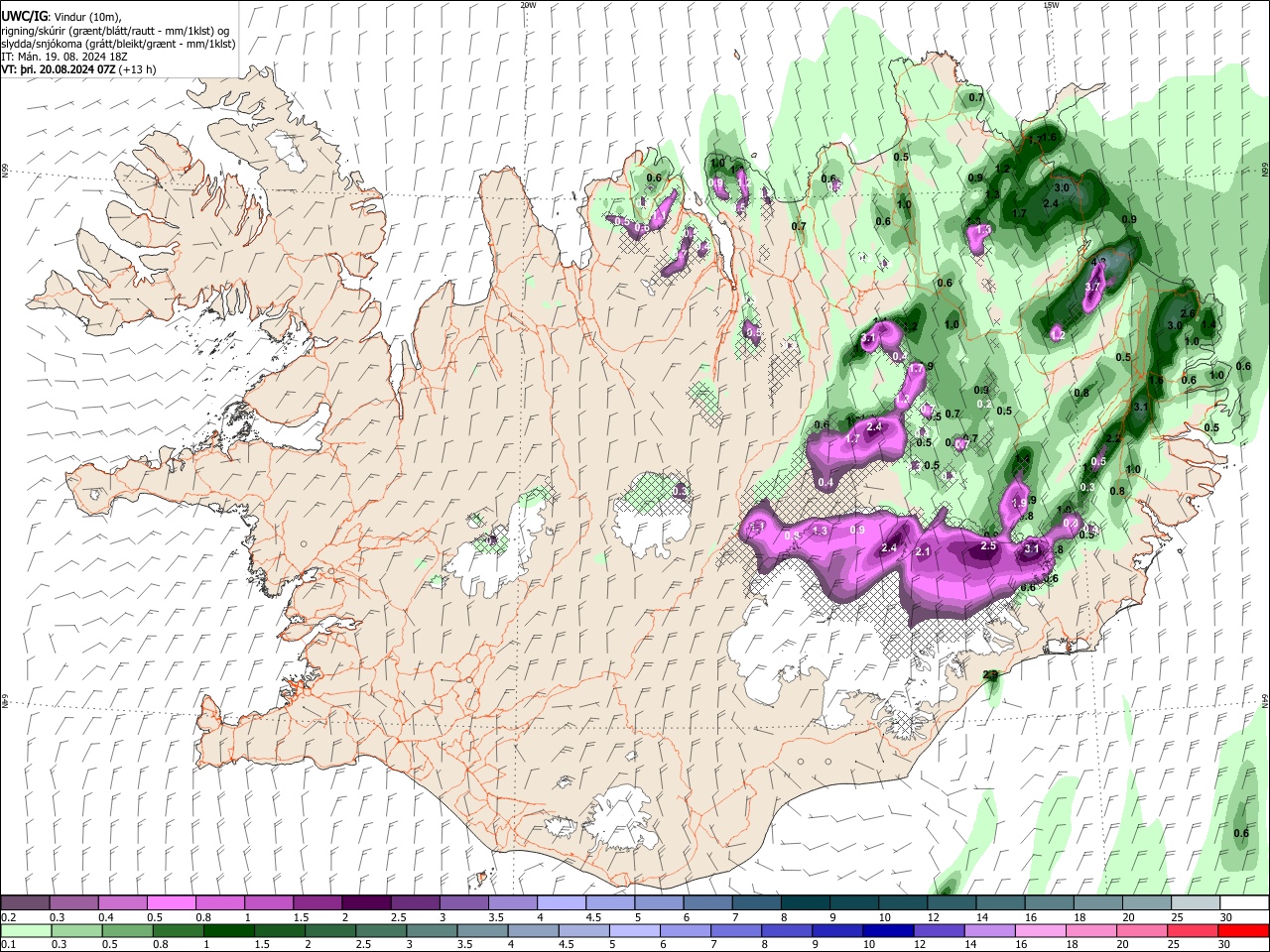Image resolution: width=1270 pixels, height=952 pixels.
Task: Click the 0.2–0.3 grey-purple snow legend swatch
Action: point(25,903)
